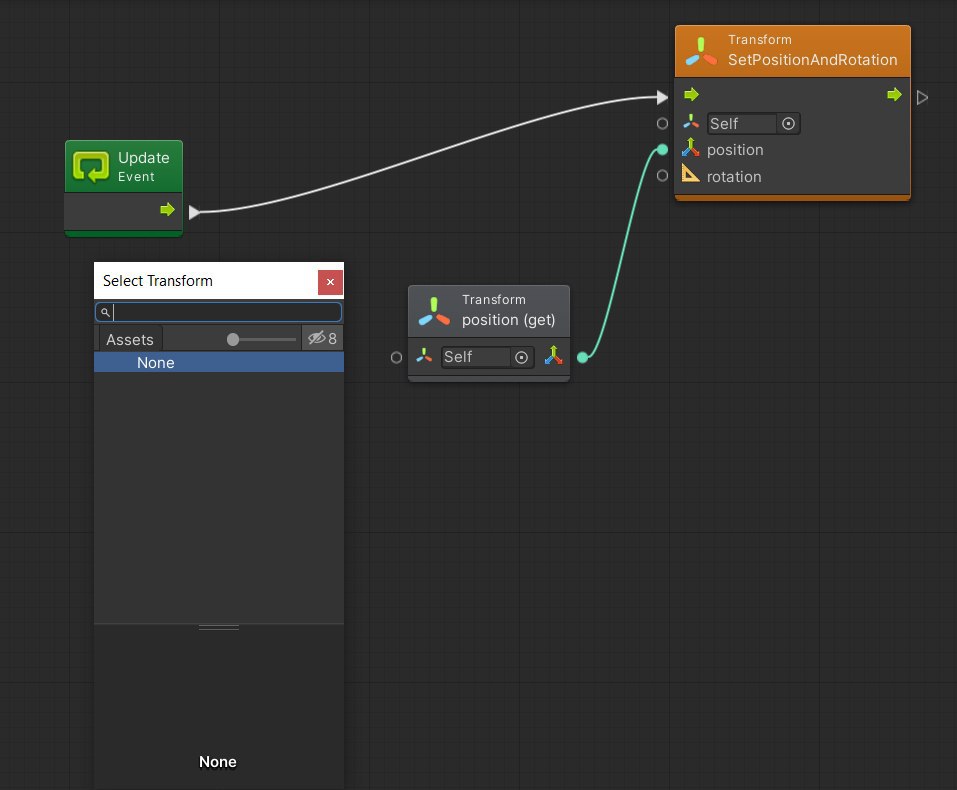
Task: Select None in the Select Transform list
Action: (218, 363)
